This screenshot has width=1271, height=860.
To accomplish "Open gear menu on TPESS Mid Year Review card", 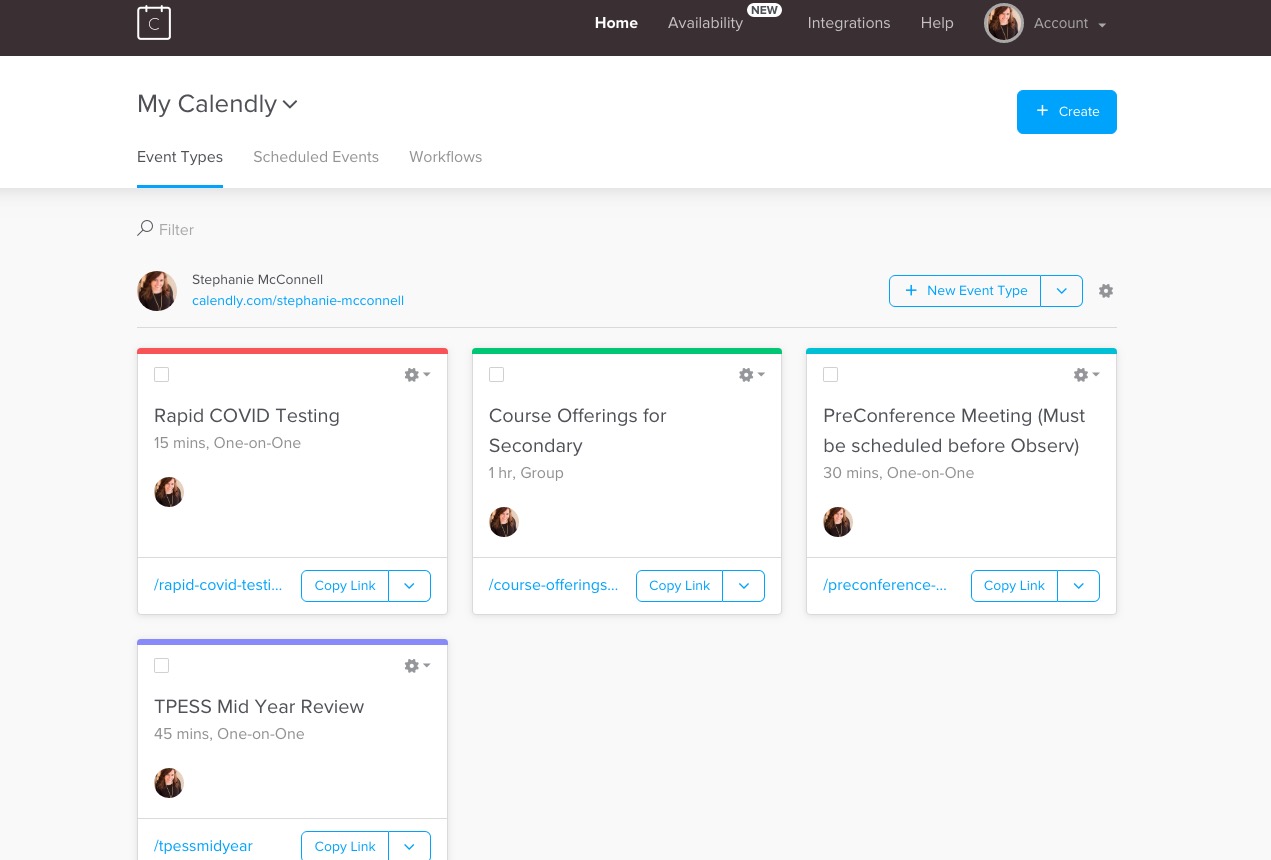I will coord(417,666).
